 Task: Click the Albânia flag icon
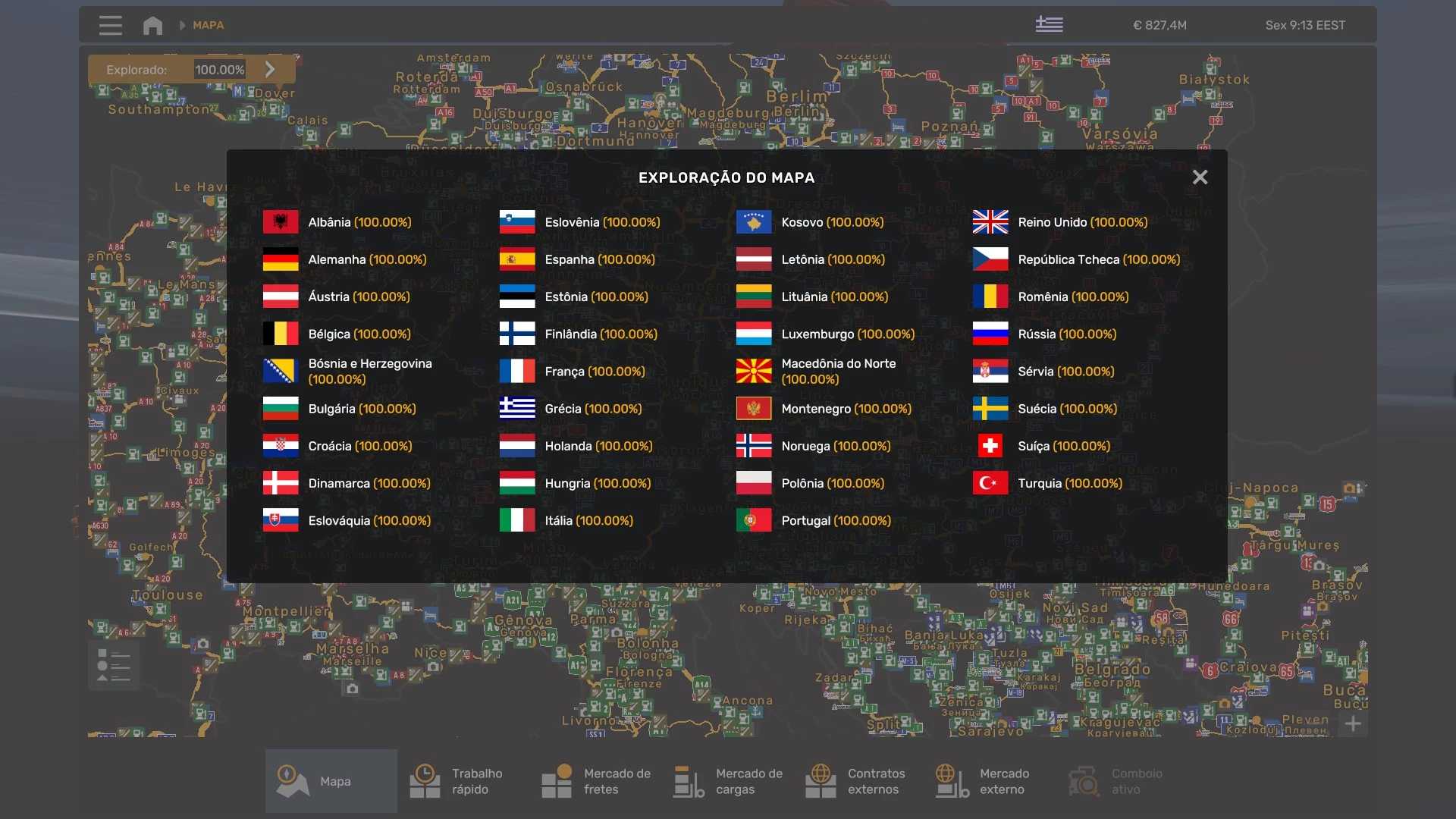(x=281, y=222)
